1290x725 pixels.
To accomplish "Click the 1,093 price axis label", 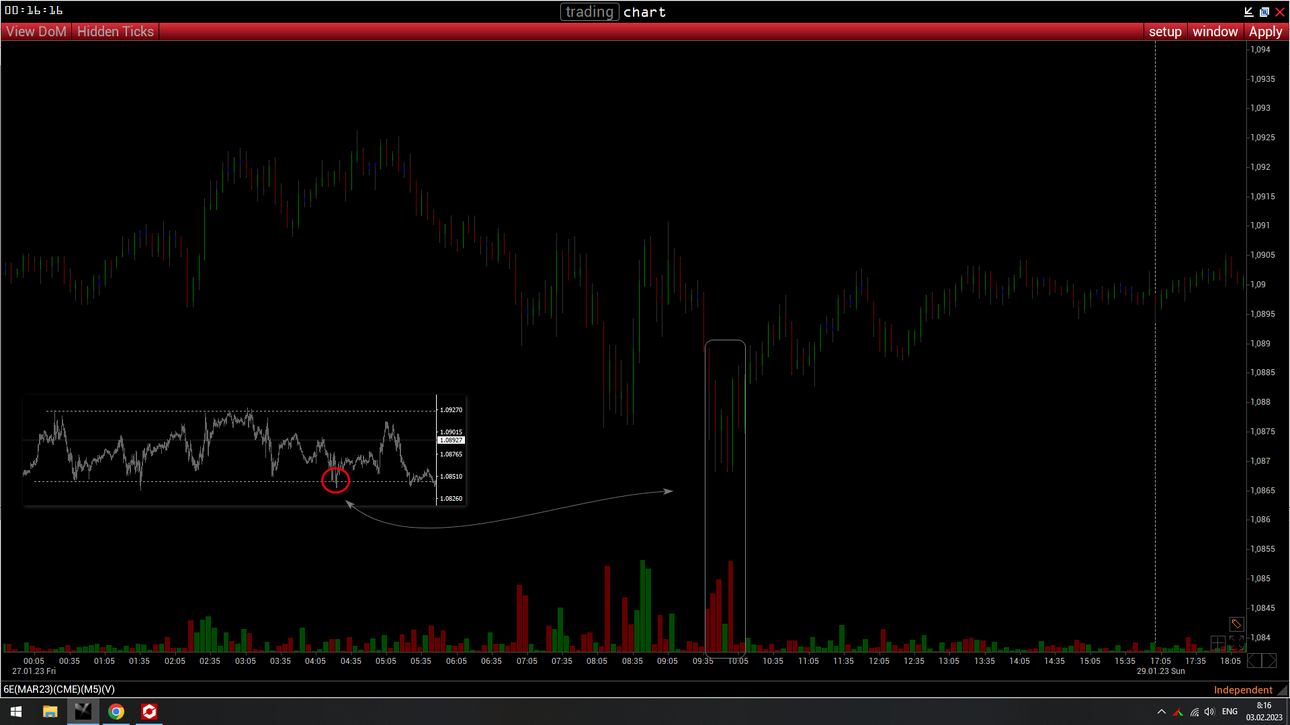I will coord(1261,108).
